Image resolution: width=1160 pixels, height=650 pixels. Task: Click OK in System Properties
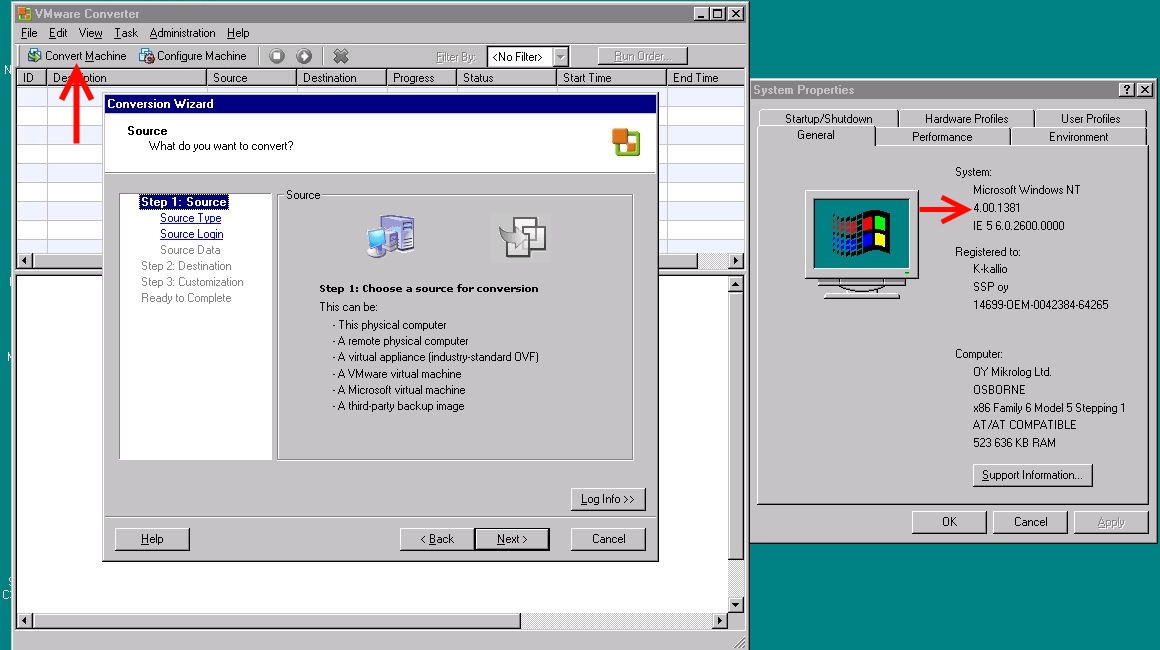pyautogui.click(x=949, y=522)
